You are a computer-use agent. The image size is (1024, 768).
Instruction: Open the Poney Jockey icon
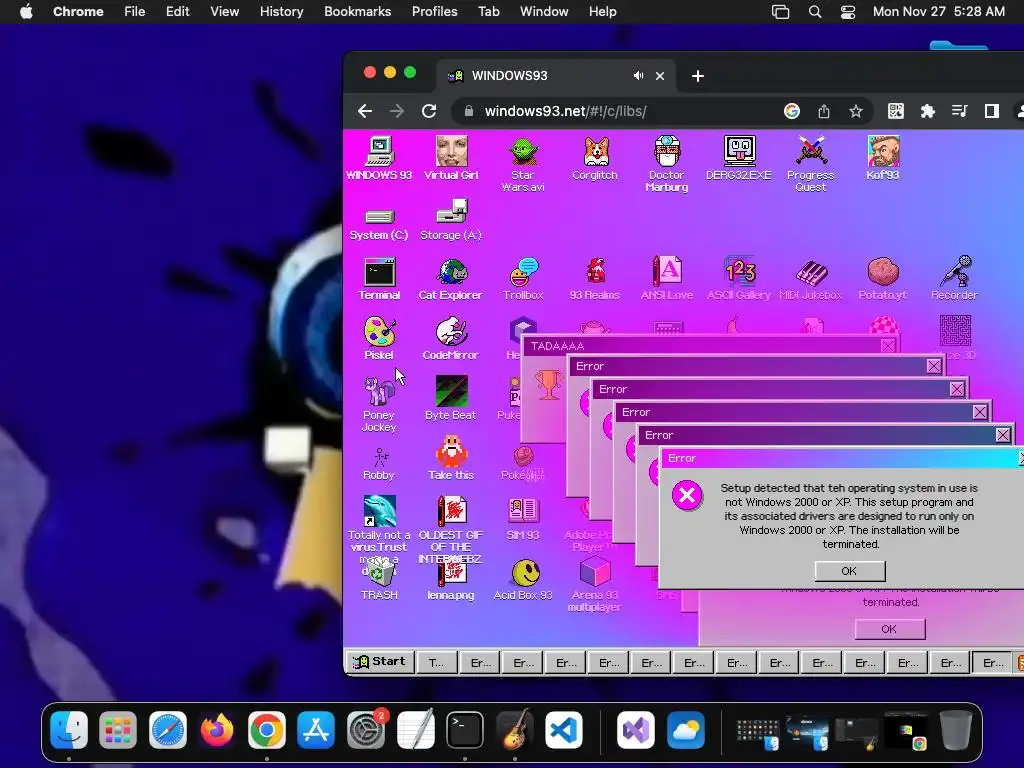(379, 404)
